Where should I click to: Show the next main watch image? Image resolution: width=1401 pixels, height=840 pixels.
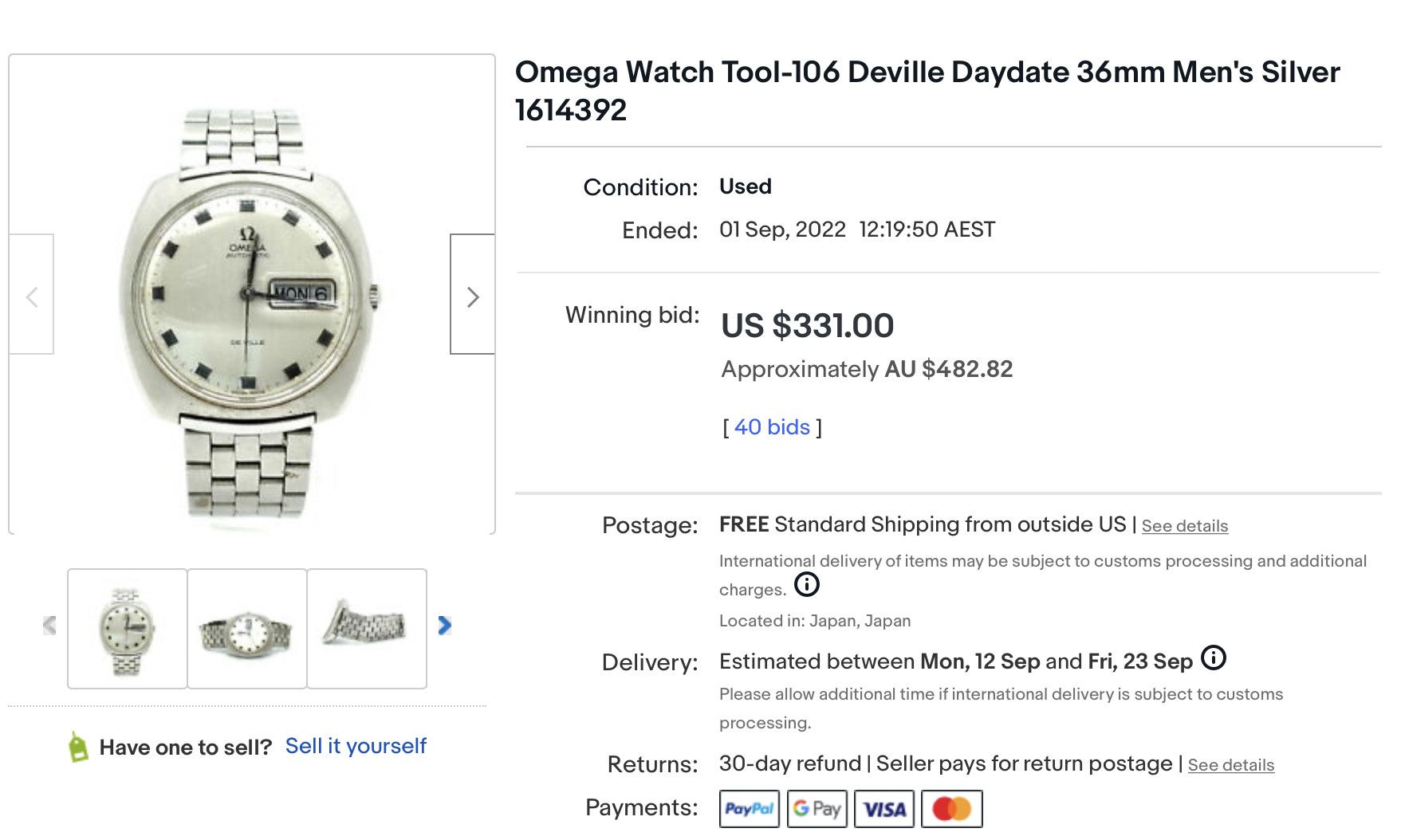click(x=472, y=295)
